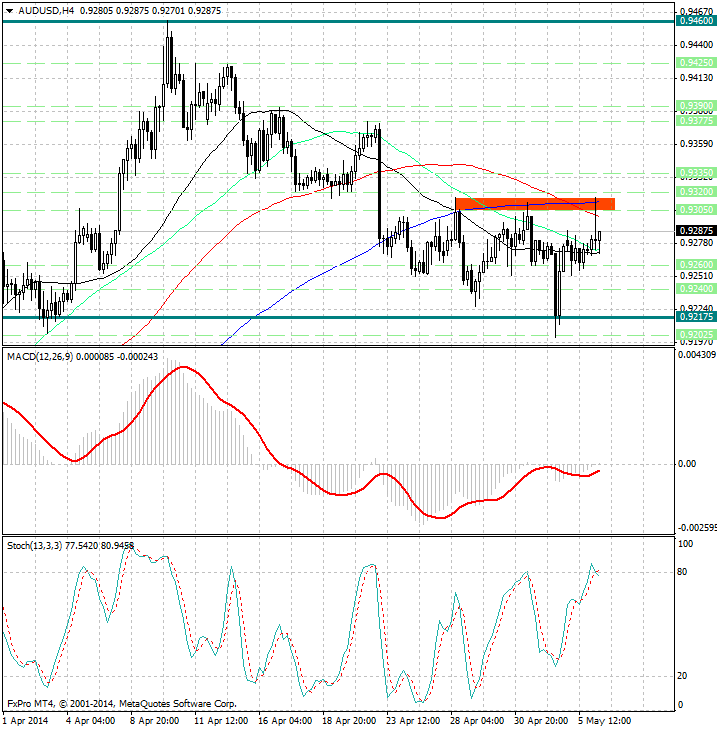This screenshot has height=729, width=717.
Task: Click the 18 Apr 20:00 time label
Action: [x=349, y=721]
